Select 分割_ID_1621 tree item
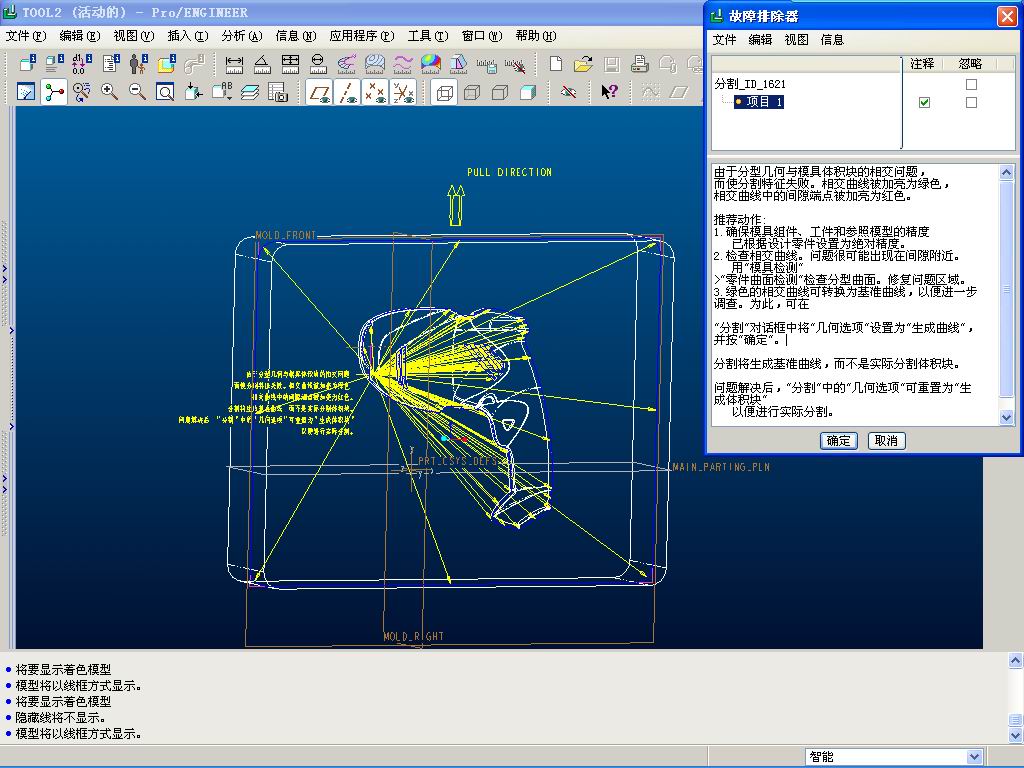1024x768 pixels. click(x=750, y=84)
